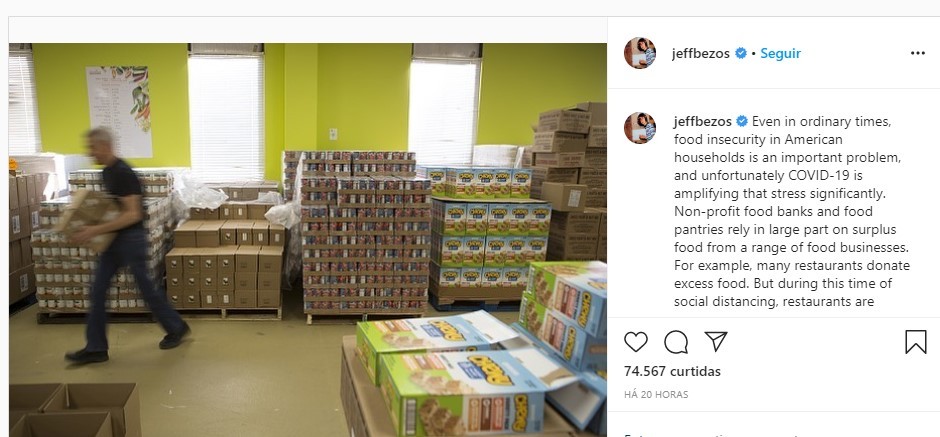Share the post using the paper plane icon
The image size is (940, 437).
pyautogui.click(x=716, y=341)
